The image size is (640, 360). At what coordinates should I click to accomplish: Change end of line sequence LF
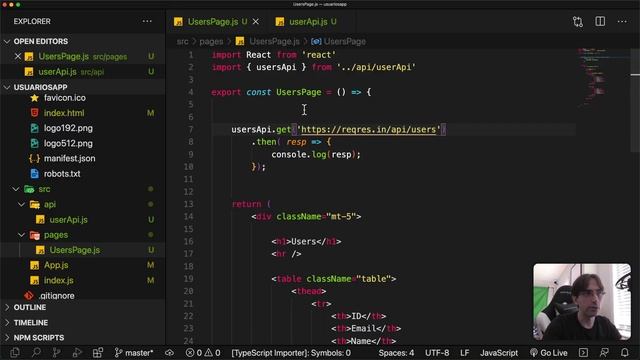point(464,353)
